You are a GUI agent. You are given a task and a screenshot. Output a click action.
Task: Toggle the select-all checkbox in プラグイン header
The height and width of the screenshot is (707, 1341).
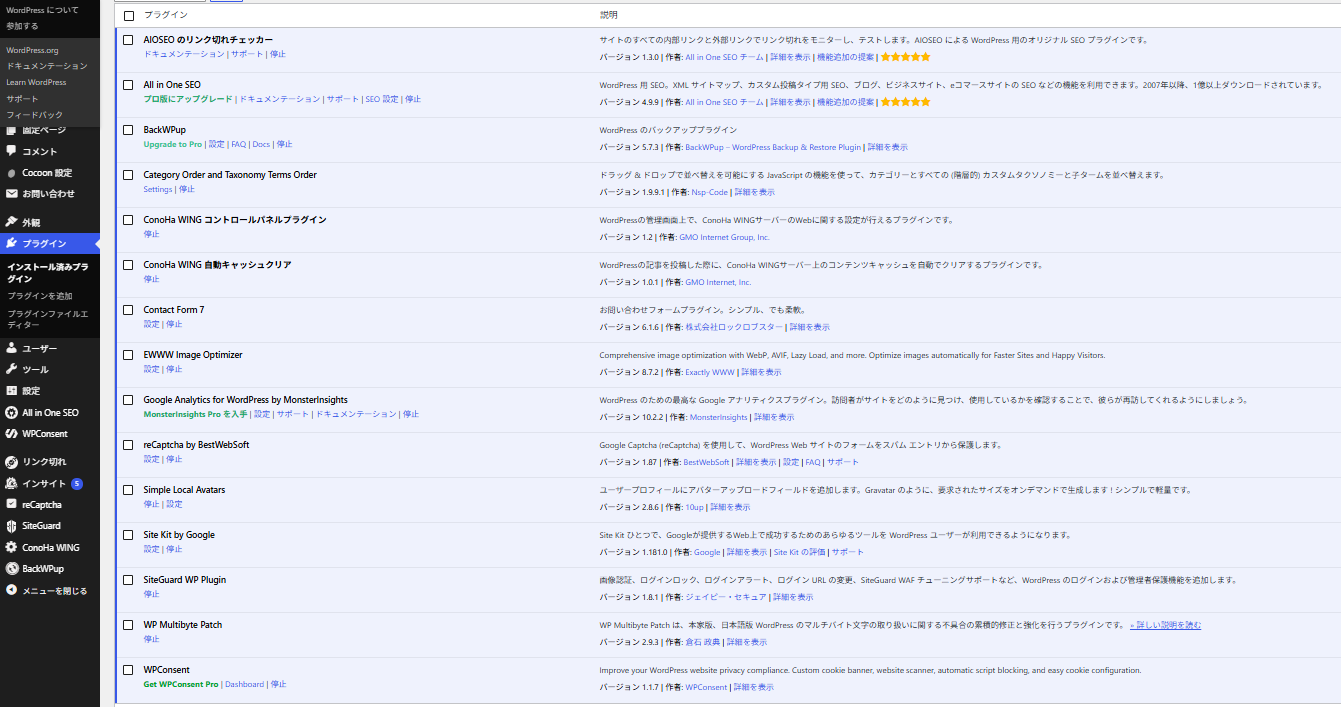(x=128, y=16)
